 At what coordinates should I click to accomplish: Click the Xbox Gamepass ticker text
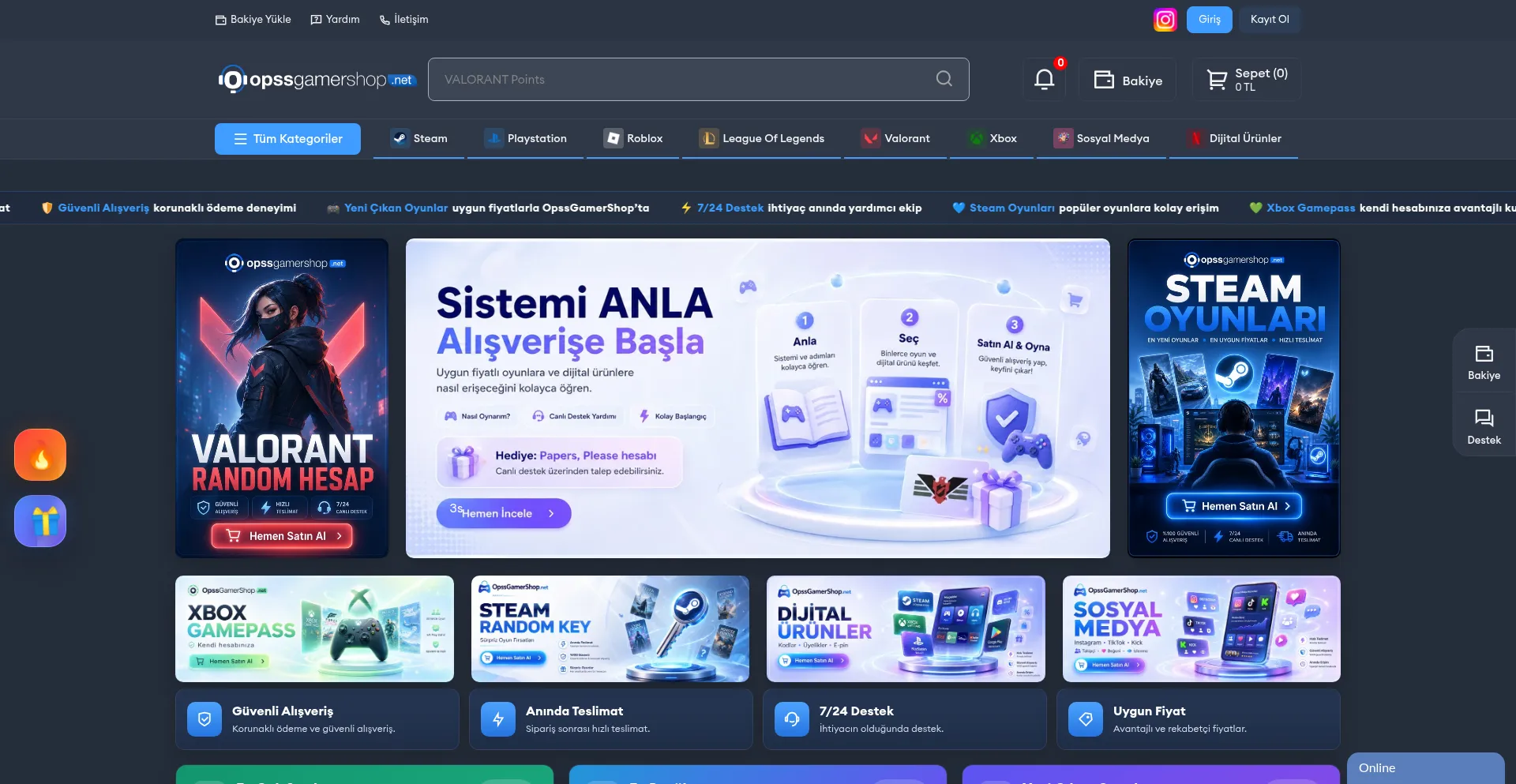point(1311,208)
